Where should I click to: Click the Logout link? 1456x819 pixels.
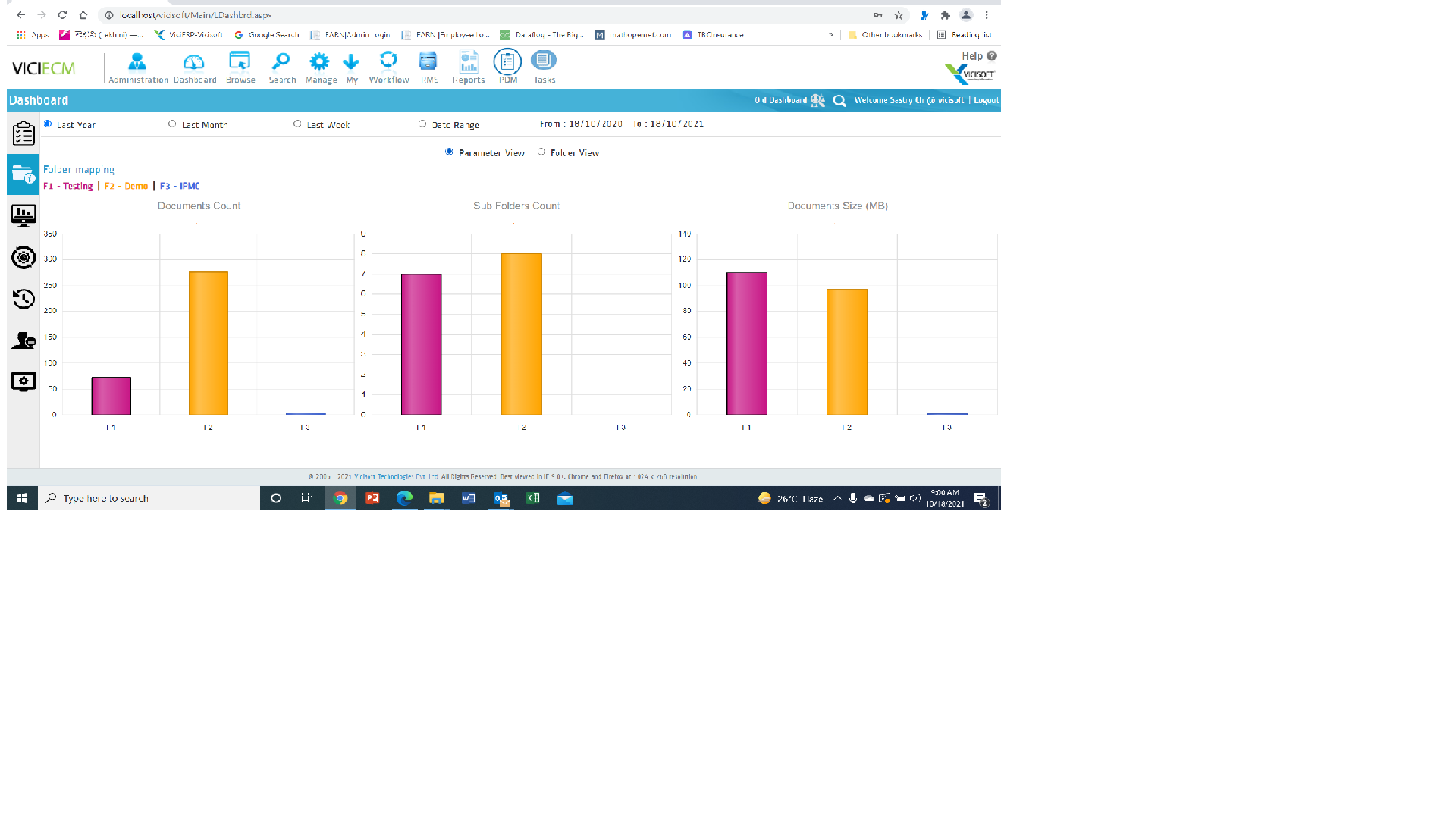pos(986,100)
